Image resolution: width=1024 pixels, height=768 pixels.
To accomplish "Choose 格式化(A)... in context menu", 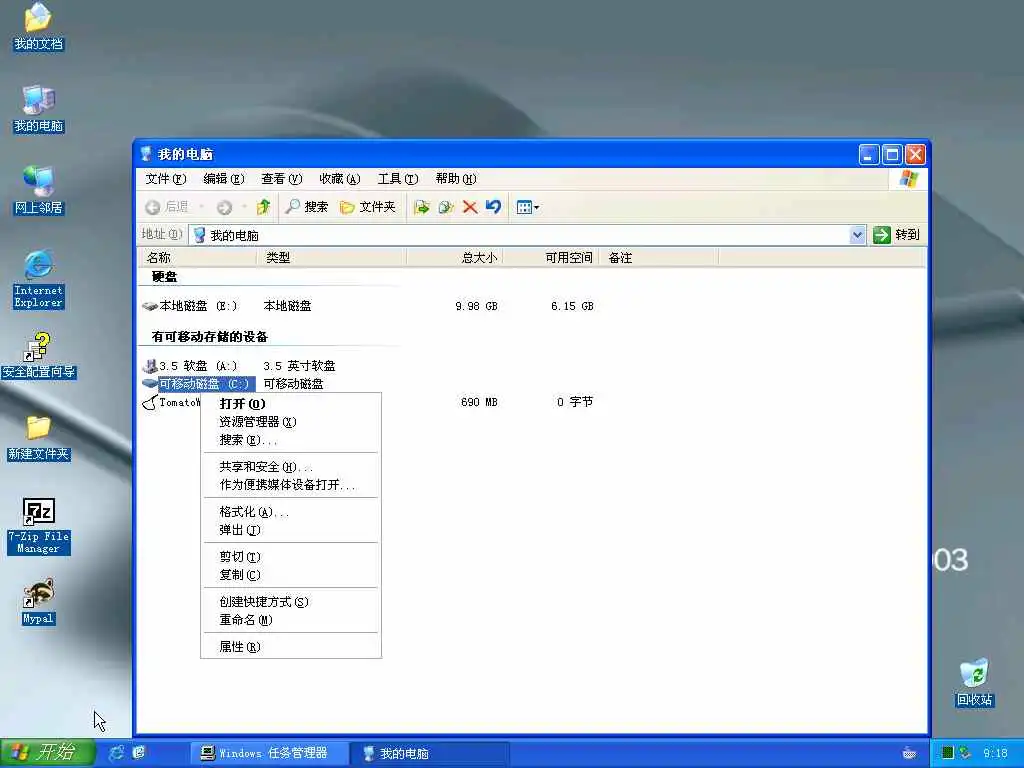I will click(291, 512).
